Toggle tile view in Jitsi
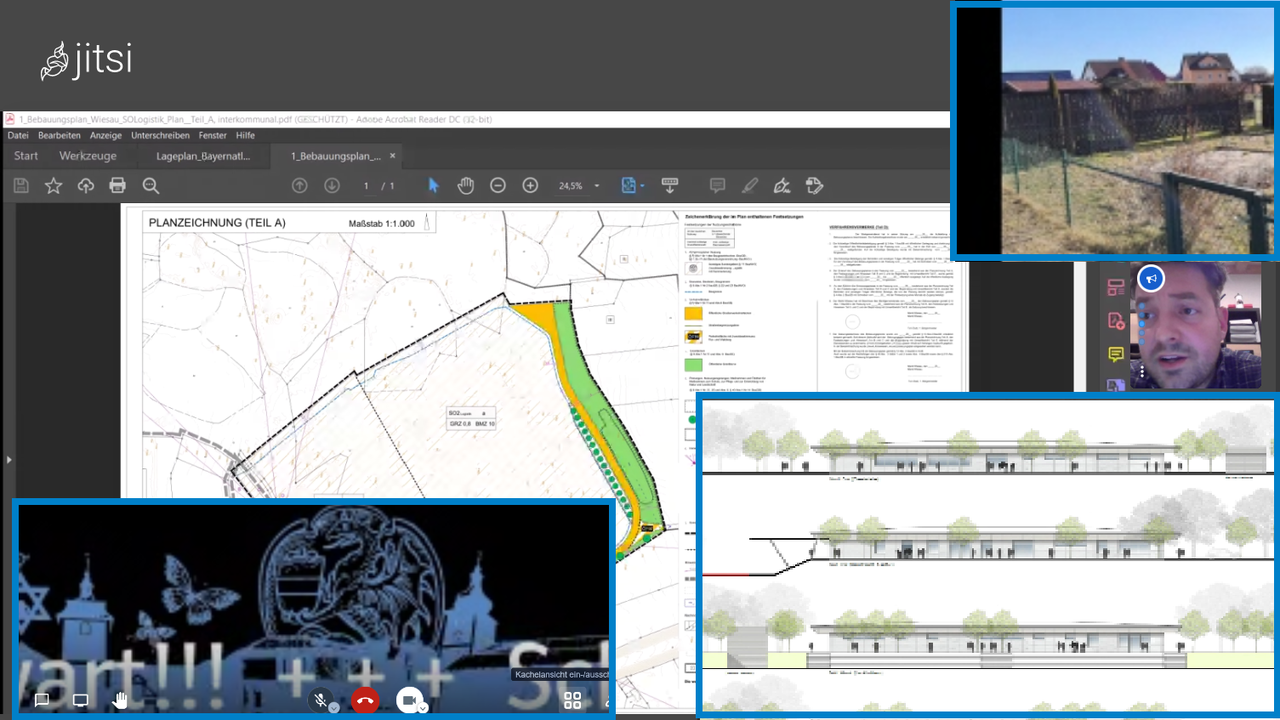Image resolution: width=1280 pixels, height=720 pixels. tap(572, 700)
